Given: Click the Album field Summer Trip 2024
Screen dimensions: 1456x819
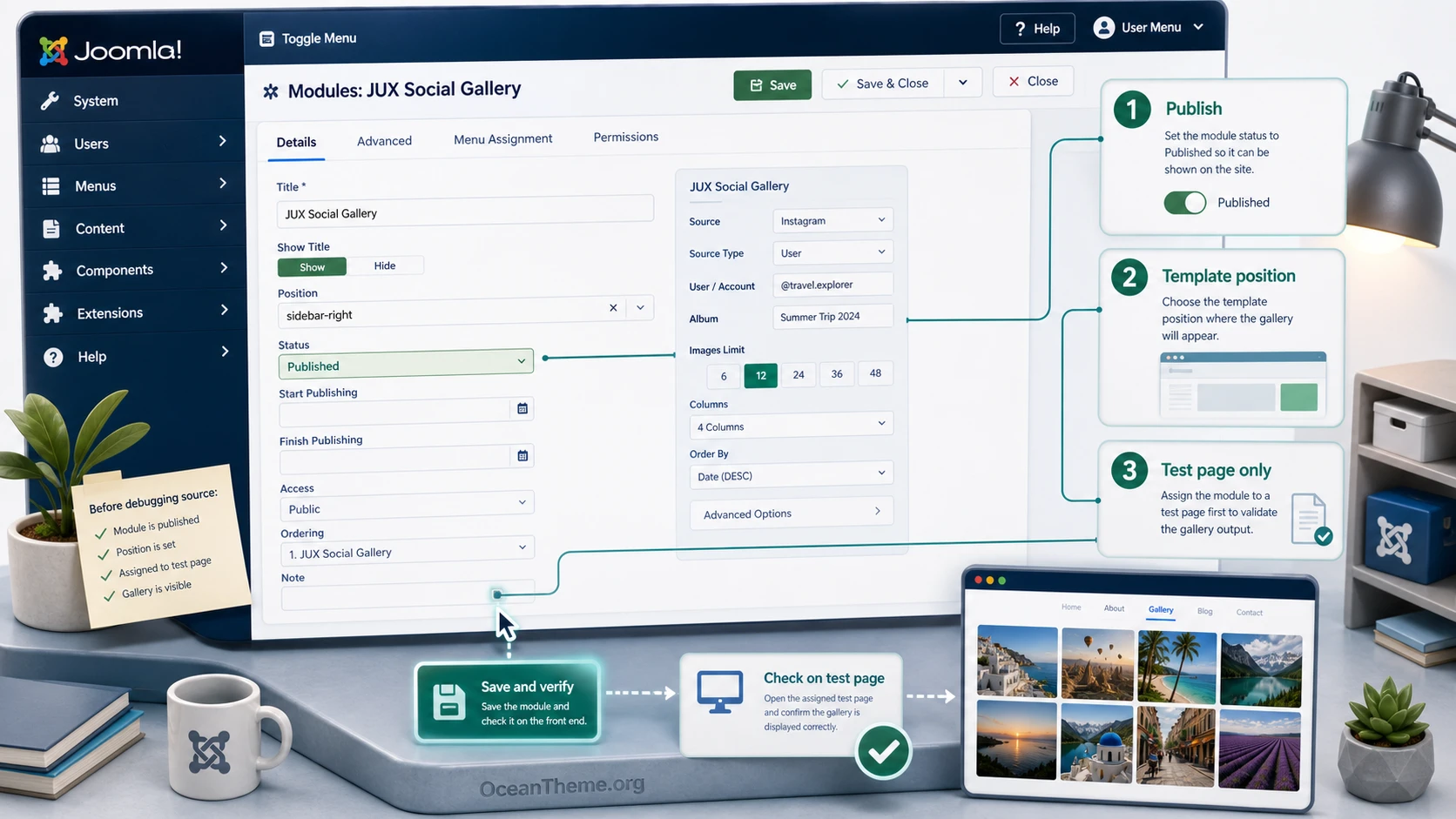Looking at the screenshot, I should point(833,316).
